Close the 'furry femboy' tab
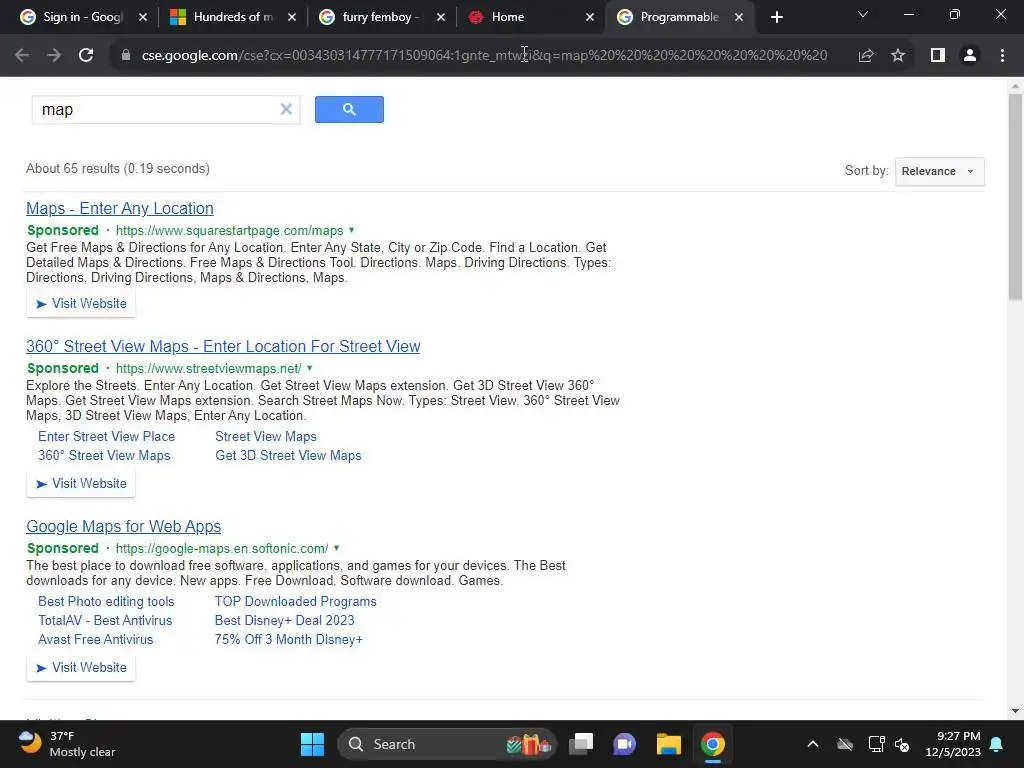This screenshot has width=1024, height=768. coord(441,18)
